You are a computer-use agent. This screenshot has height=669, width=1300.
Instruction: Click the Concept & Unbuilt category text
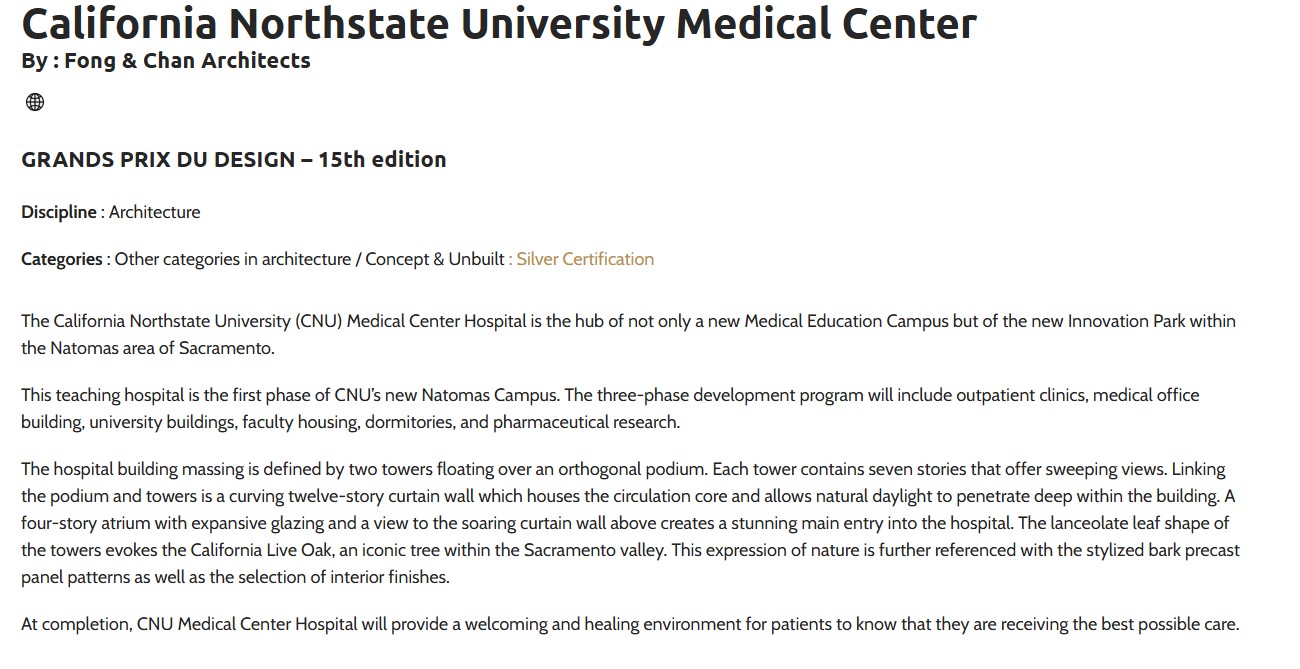(435, 259)
